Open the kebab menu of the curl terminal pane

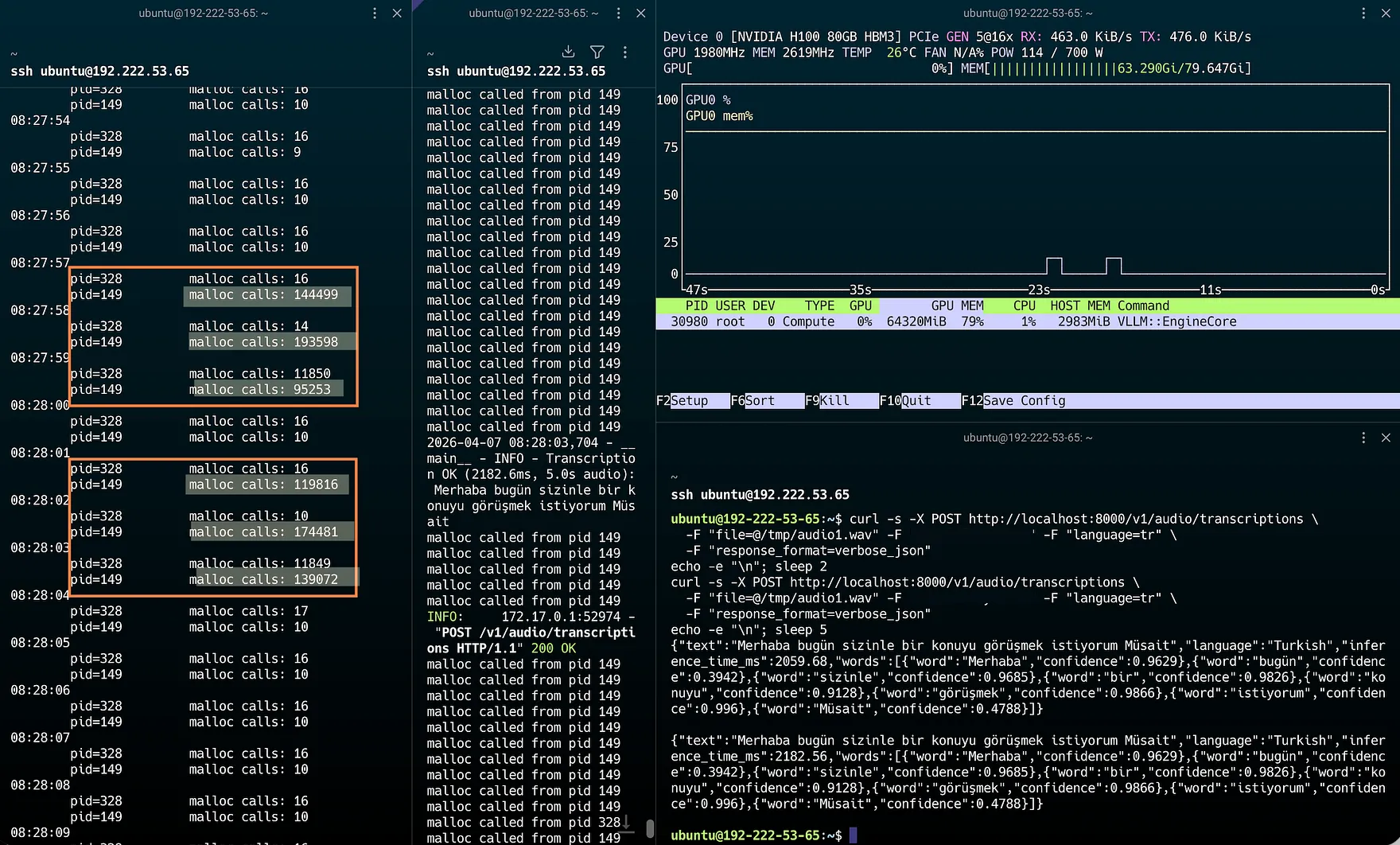[x=1363, y=438]
